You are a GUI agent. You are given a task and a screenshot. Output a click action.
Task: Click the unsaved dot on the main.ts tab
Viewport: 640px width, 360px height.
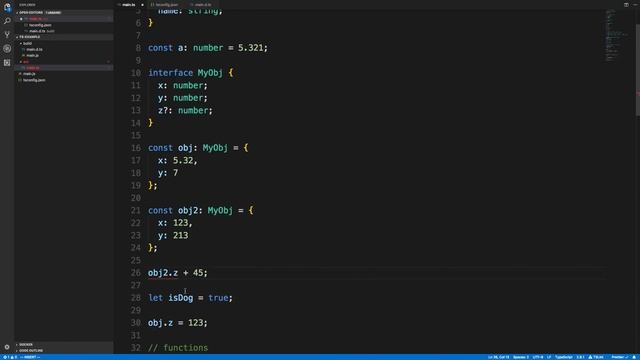(x=142, y=5)
